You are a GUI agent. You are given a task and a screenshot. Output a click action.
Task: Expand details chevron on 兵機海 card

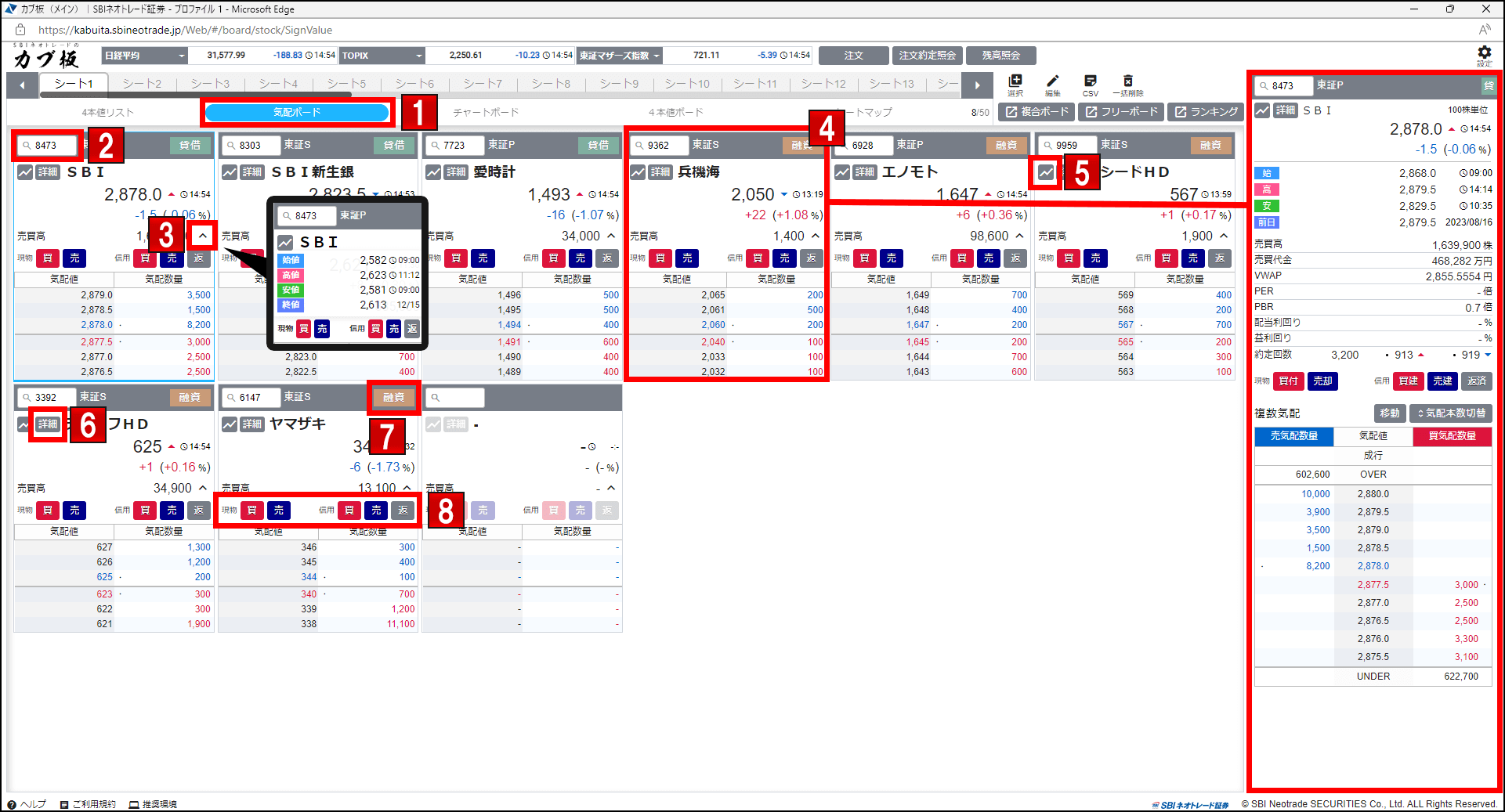point(816,236)
